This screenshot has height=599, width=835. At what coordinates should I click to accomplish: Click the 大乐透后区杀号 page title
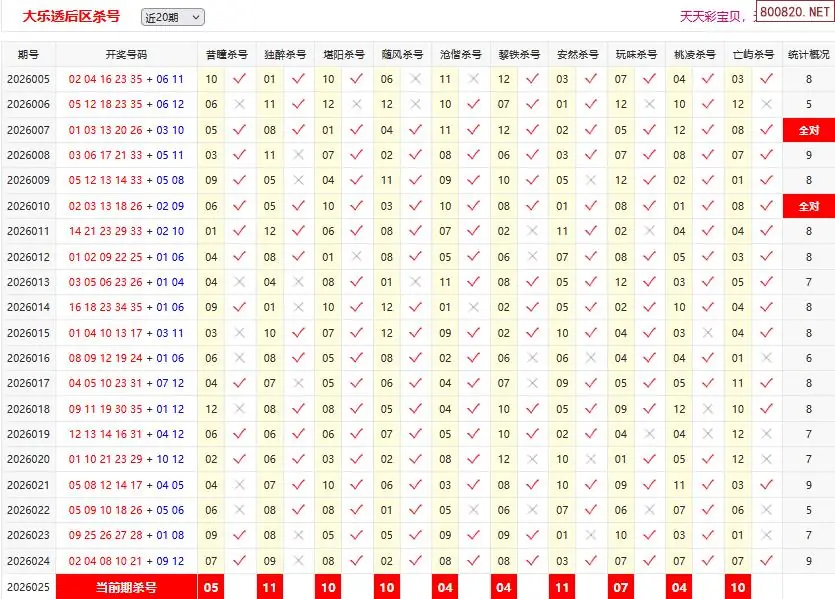pyautogui.click(x=71, y=17)
